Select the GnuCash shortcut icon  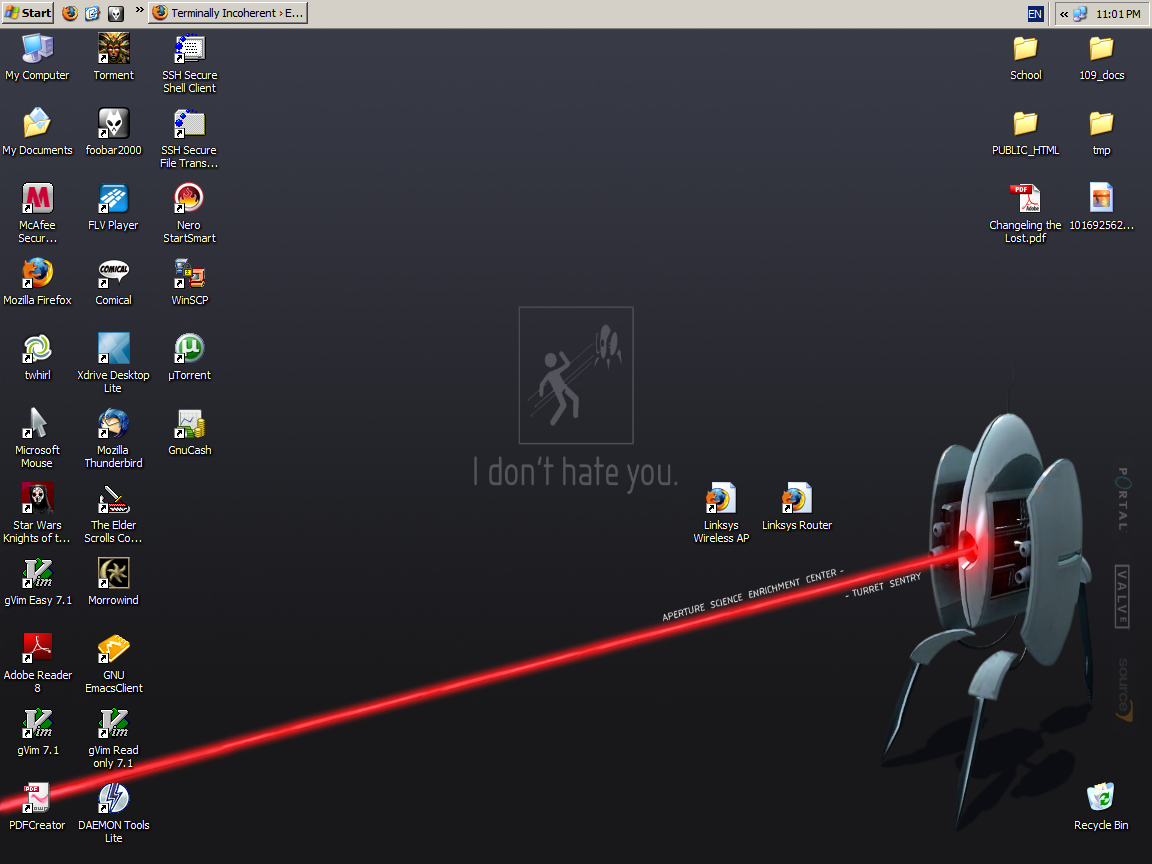click(x=189, y=424)
